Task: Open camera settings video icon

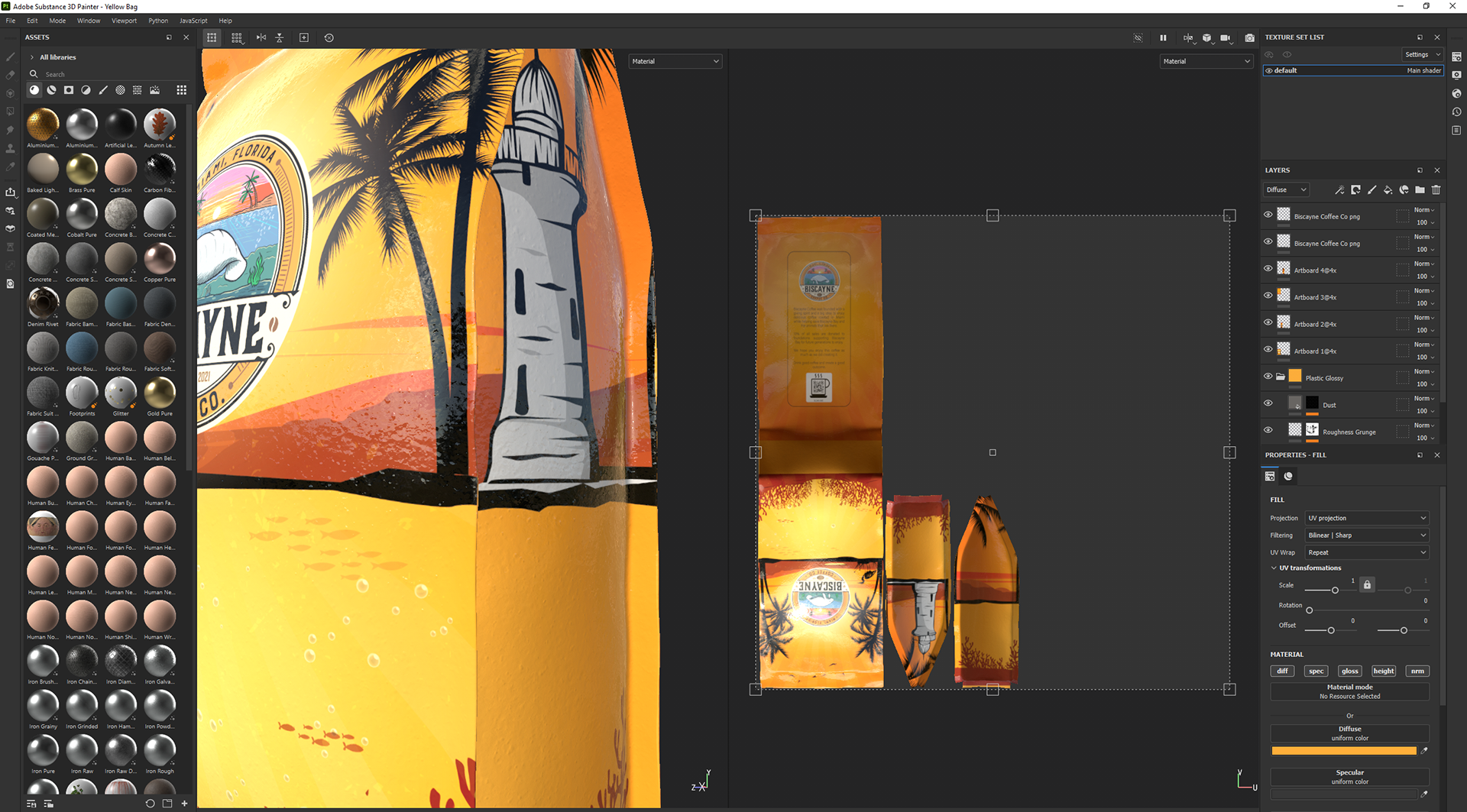Action: pyautogui.click(x=1226, y=37)
